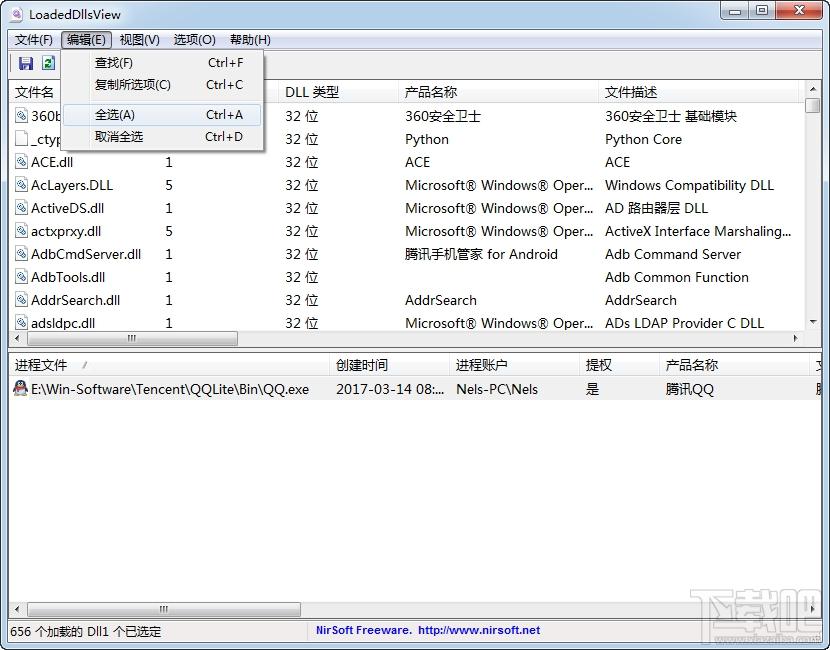Screen dimensions: 830x650
Task: Click the 360安全卫士 基础模块 description cell
Action: [x=671, y=116]
